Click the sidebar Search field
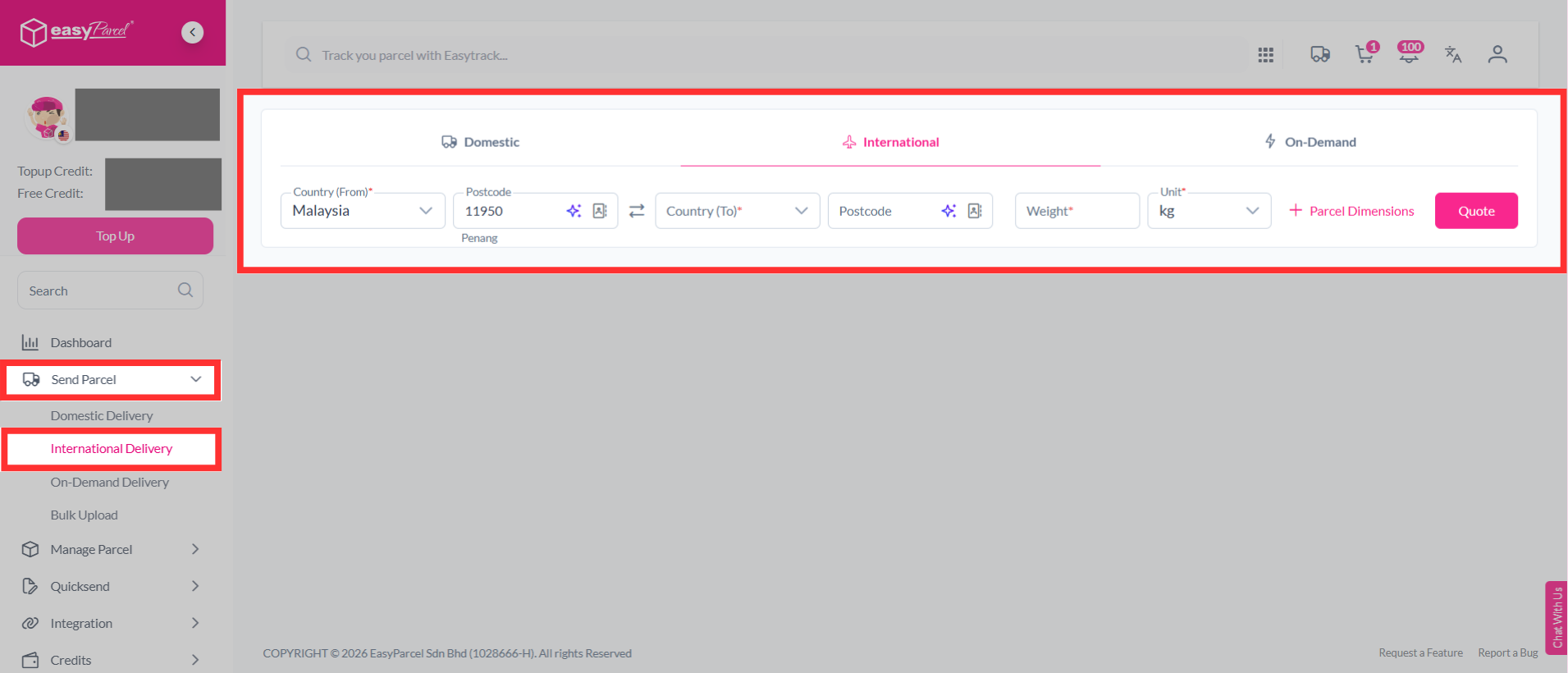Image resolution: width=1568 pixels, height=673 pixels. [x=110, y=291]
